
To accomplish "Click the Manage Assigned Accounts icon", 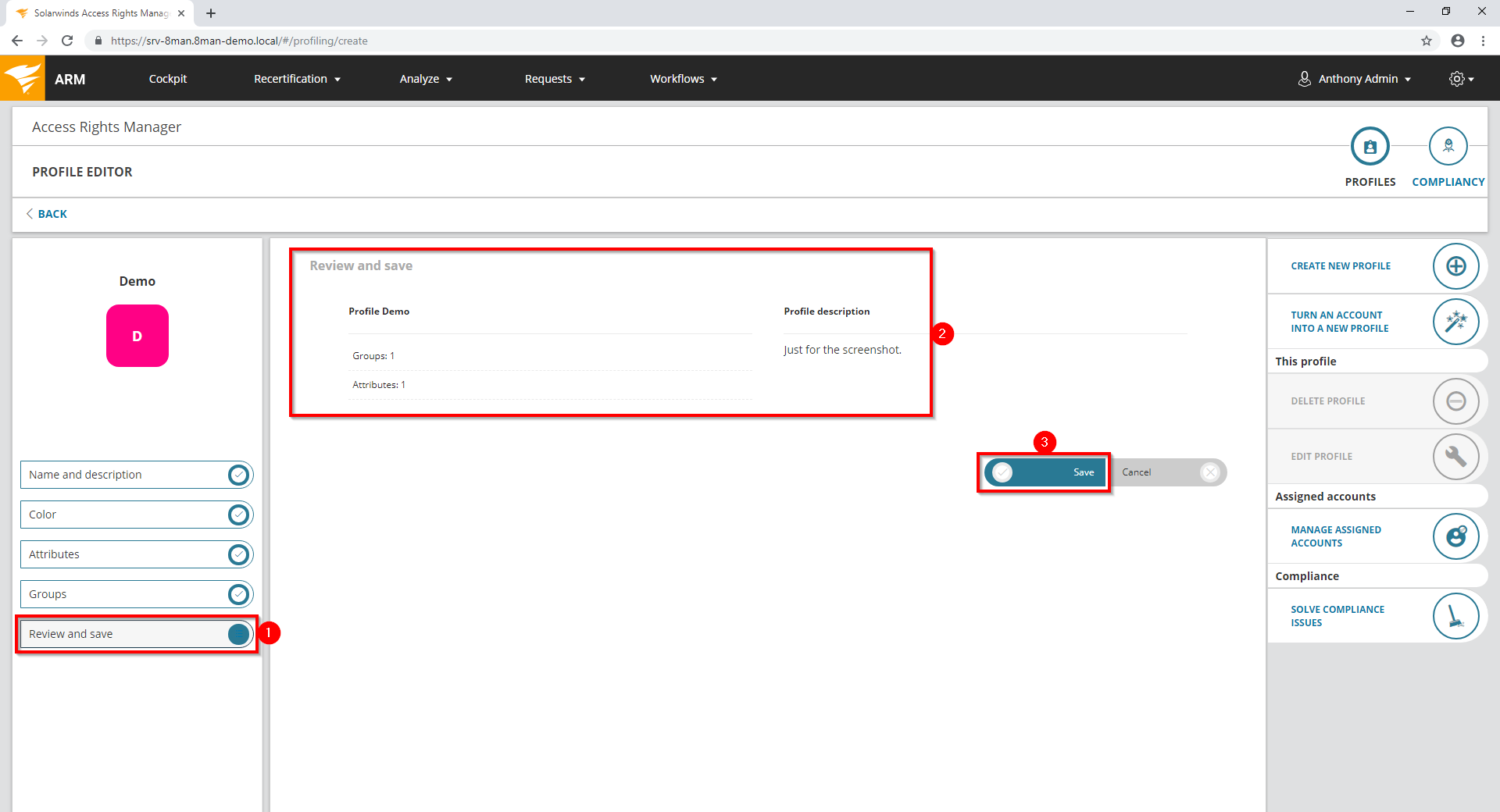I will click(x=1455, y=536).
